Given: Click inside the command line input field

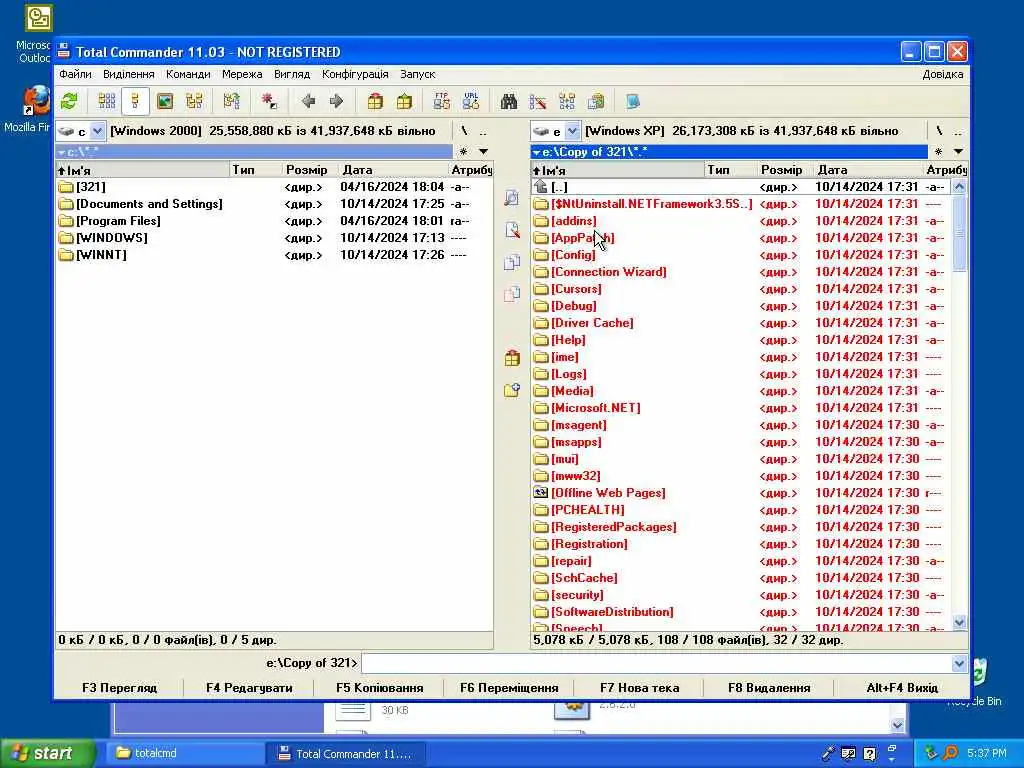Looking at the screenshot, I should click(656, 664).
